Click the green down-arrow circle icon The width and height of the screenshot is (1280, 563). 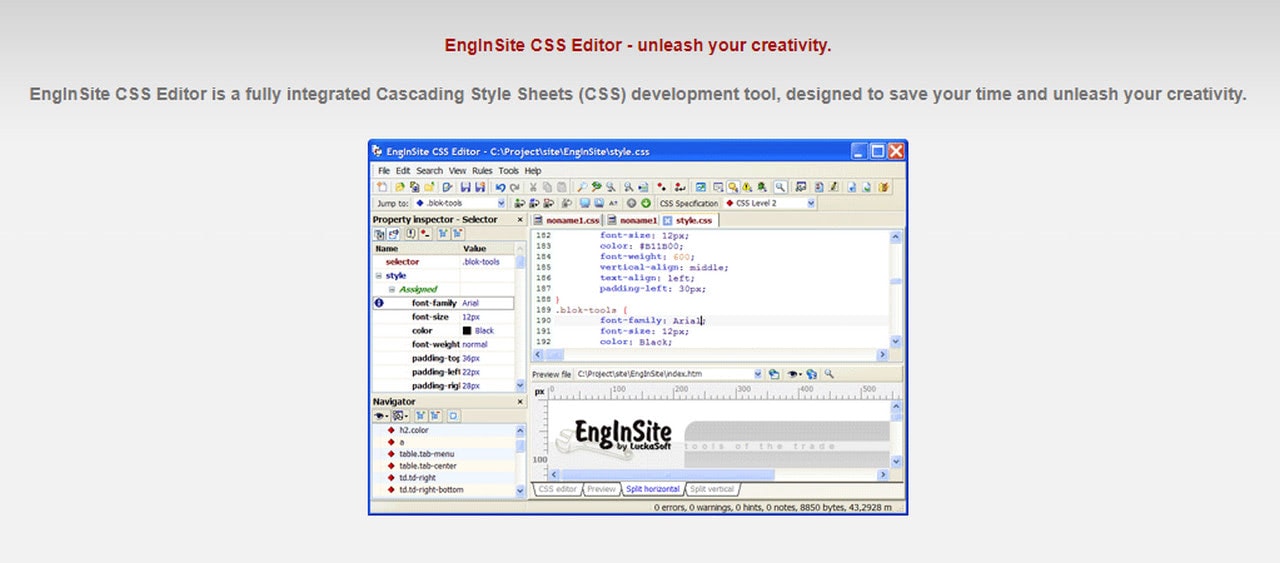(x=645, y=203)
